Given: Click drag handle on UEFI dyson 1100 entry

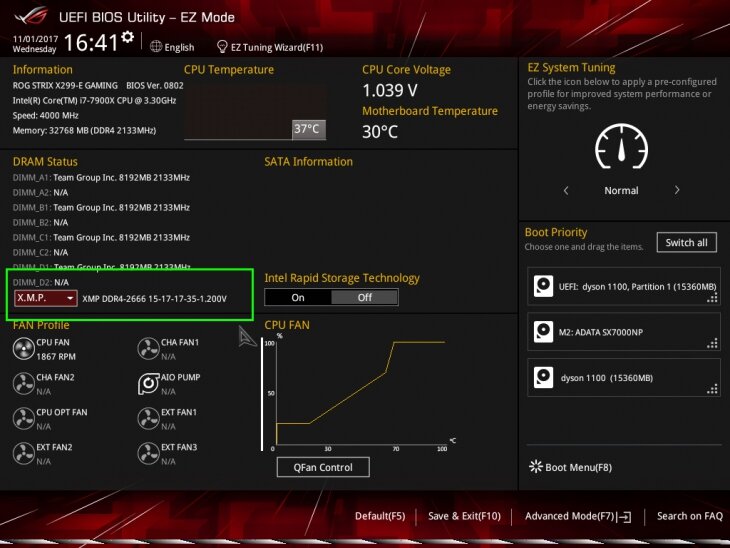Looking at the screenshot, I should [712, 298].
